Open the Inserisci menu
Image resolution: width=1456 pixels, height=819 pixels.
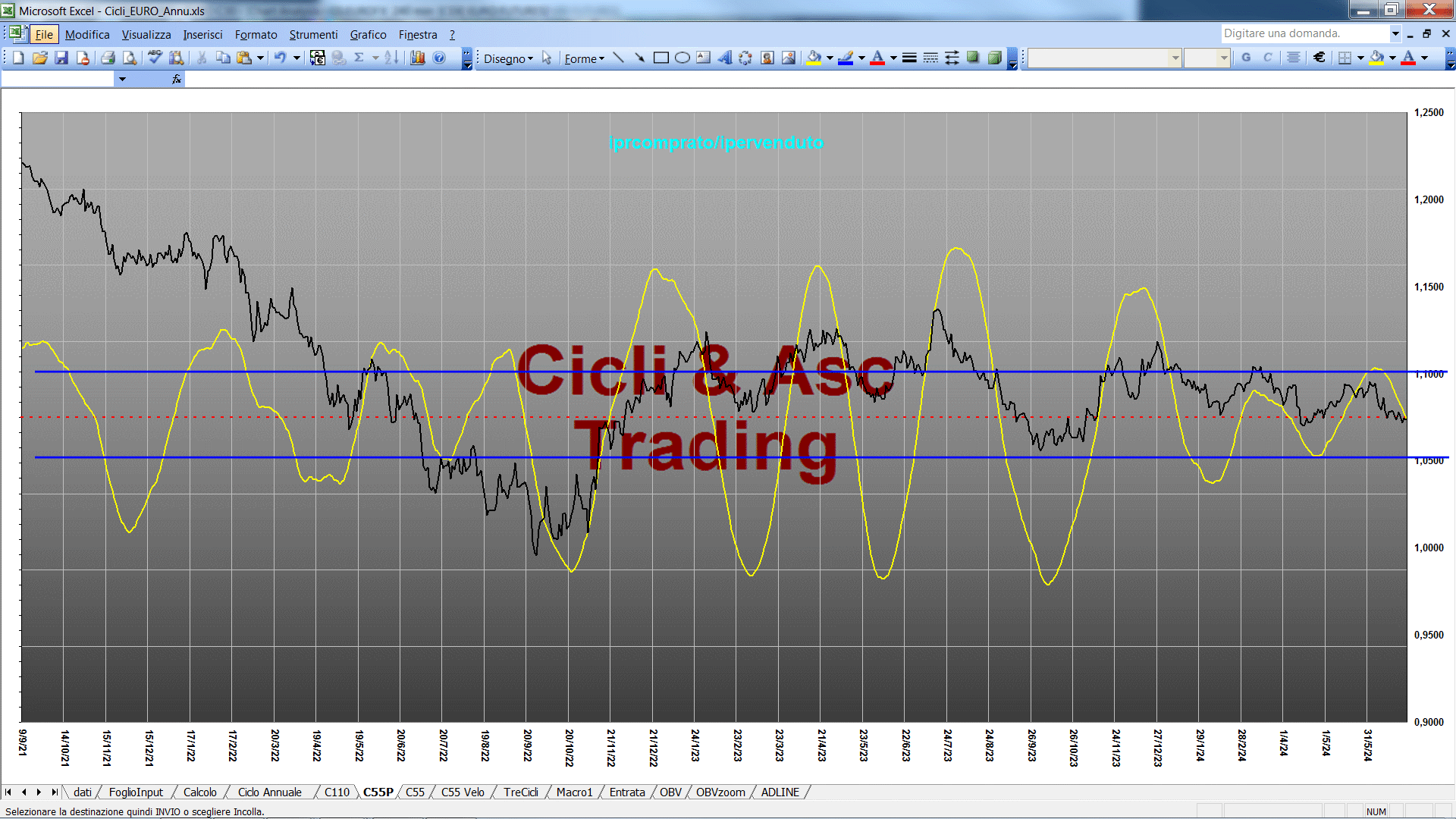(x=202, y=35)
